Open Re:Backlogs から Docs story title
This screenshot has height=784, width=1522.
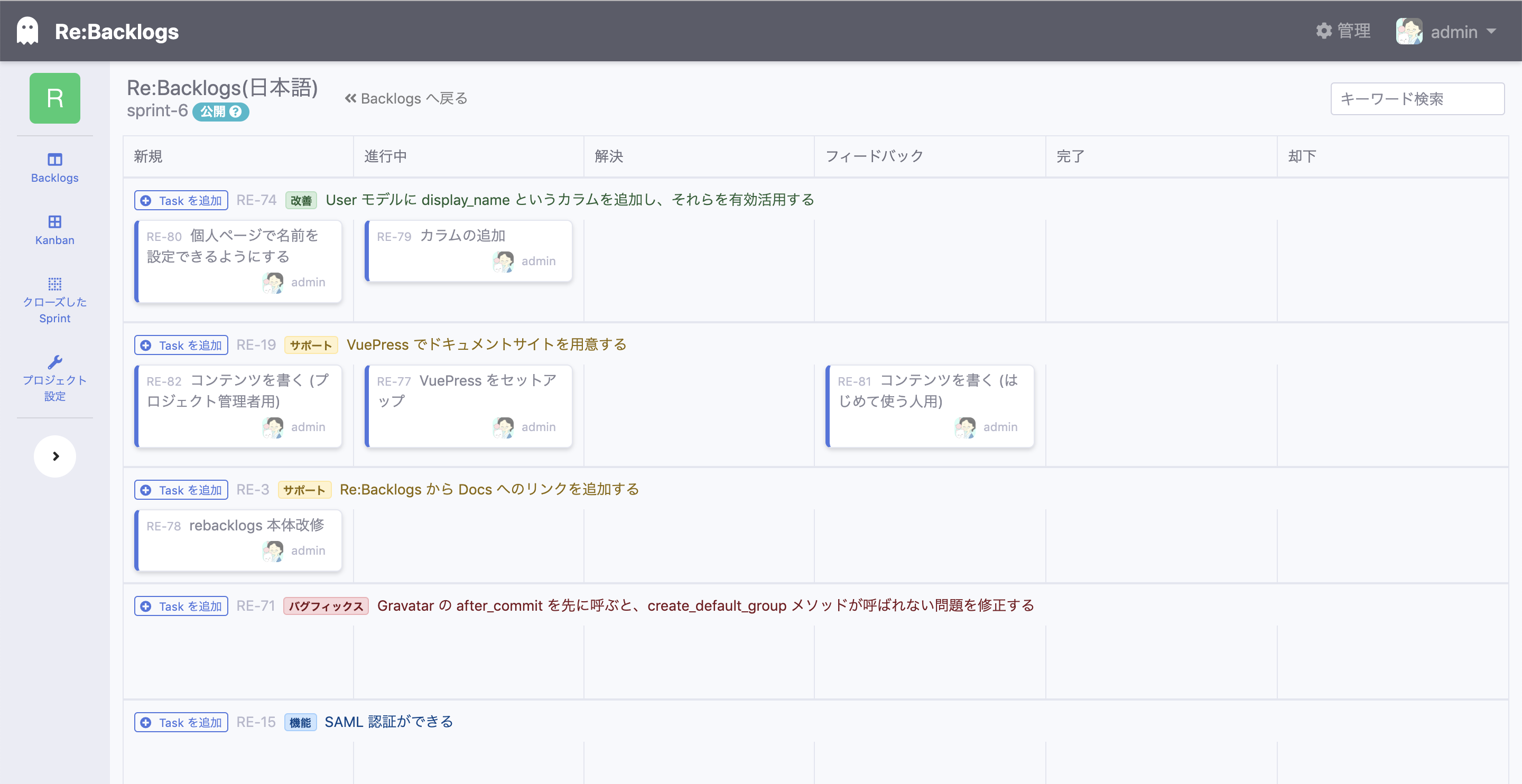click(489, 490)
